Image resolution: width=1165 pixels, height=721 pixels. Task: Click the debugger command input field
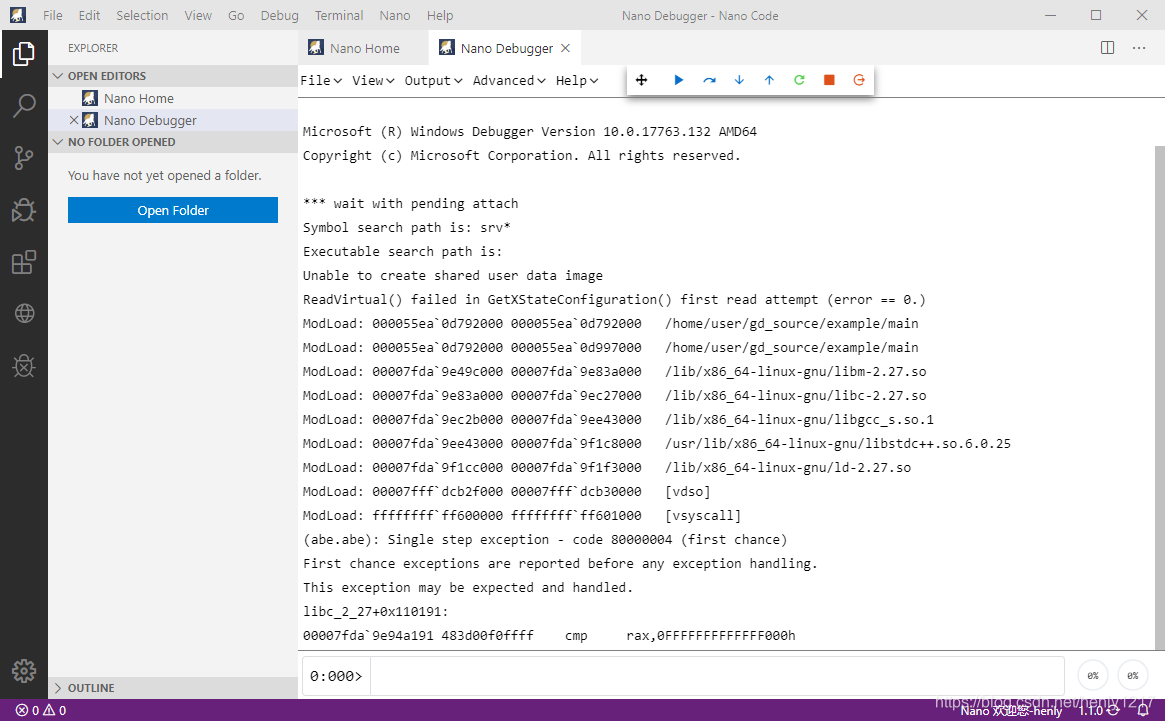[x=717, y=676]
